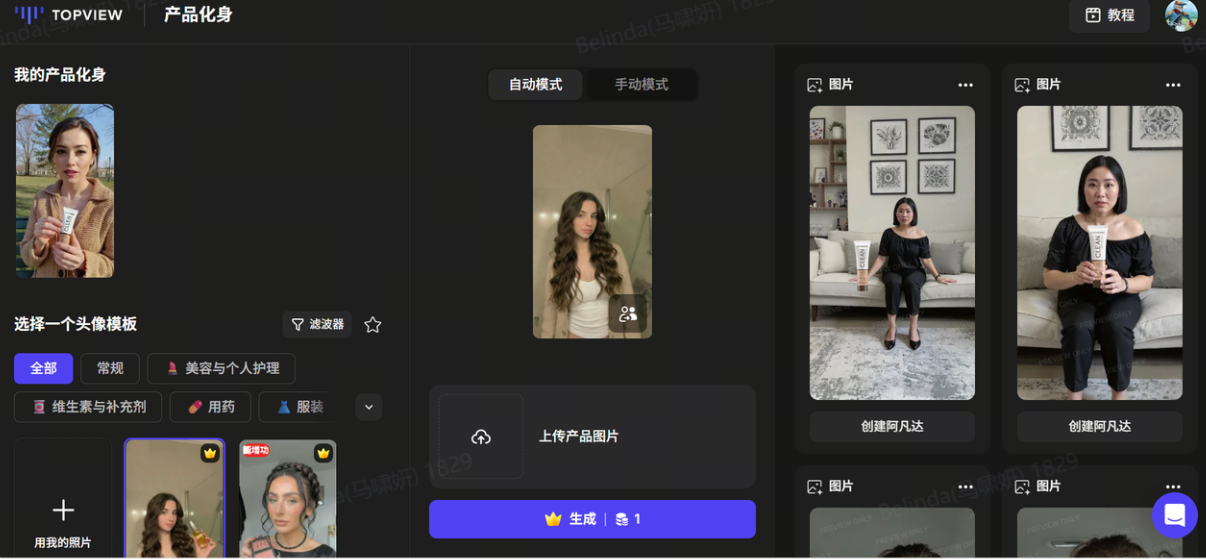Select the 维生素与补充剂 category
The height and width of the screenshot is (559, 1206).
(88, 407)
